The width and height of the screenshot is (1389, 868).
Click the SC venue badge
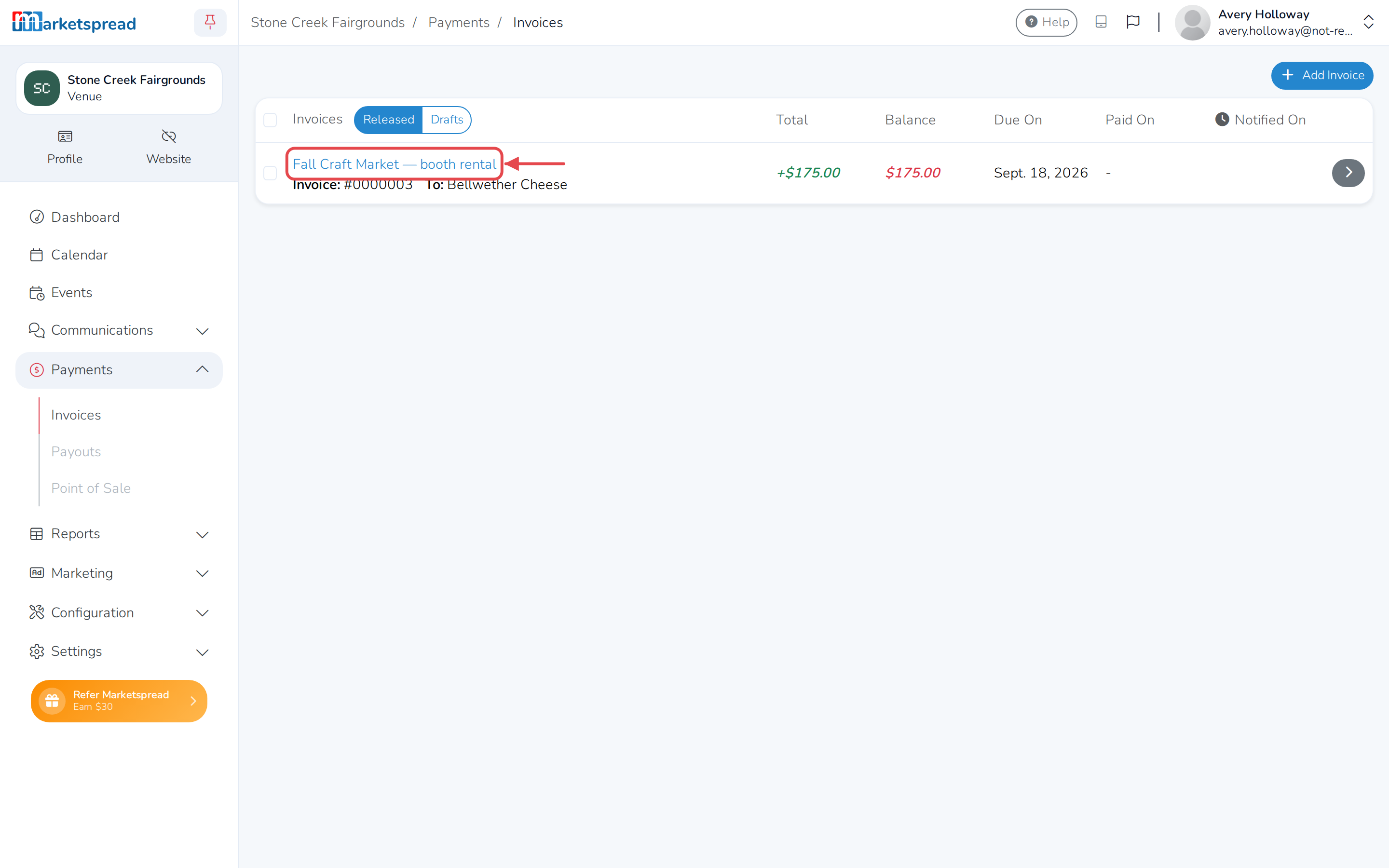[42, 88]
